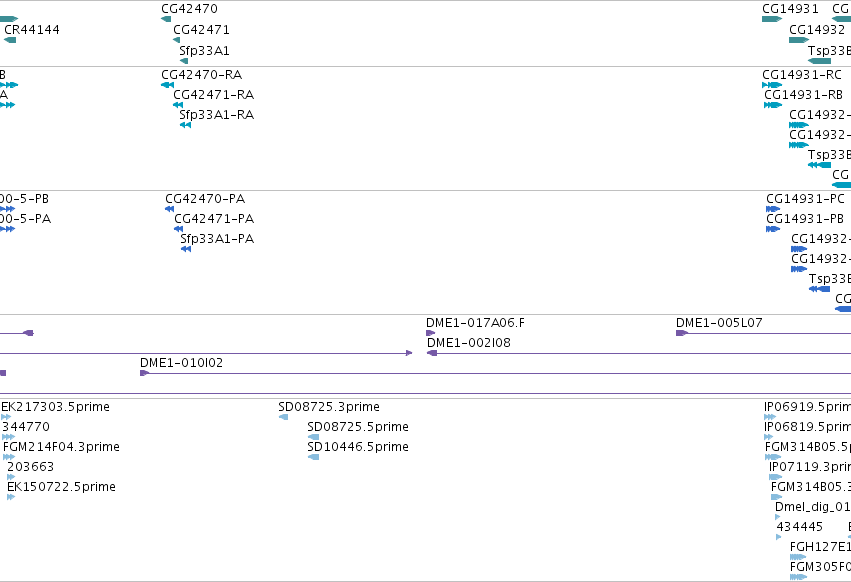Click the SD08725.3prime EST arrow glyph

click(283, 417)
